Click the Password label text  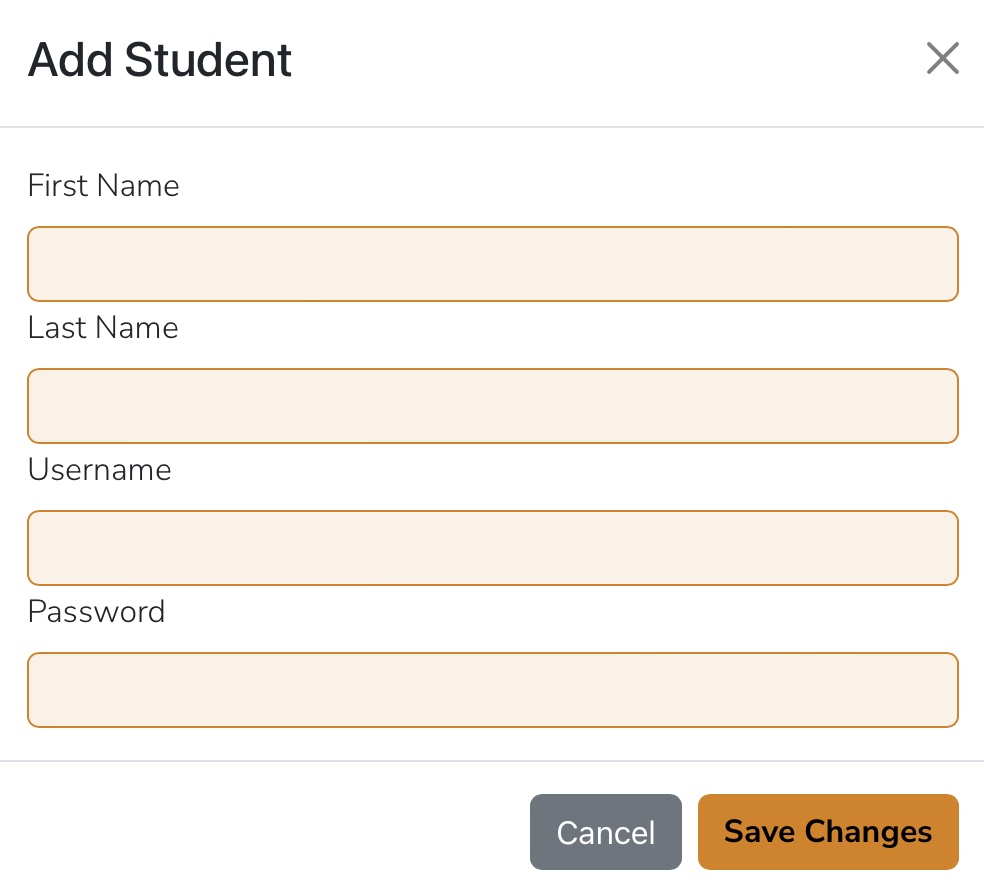[97, 612]
